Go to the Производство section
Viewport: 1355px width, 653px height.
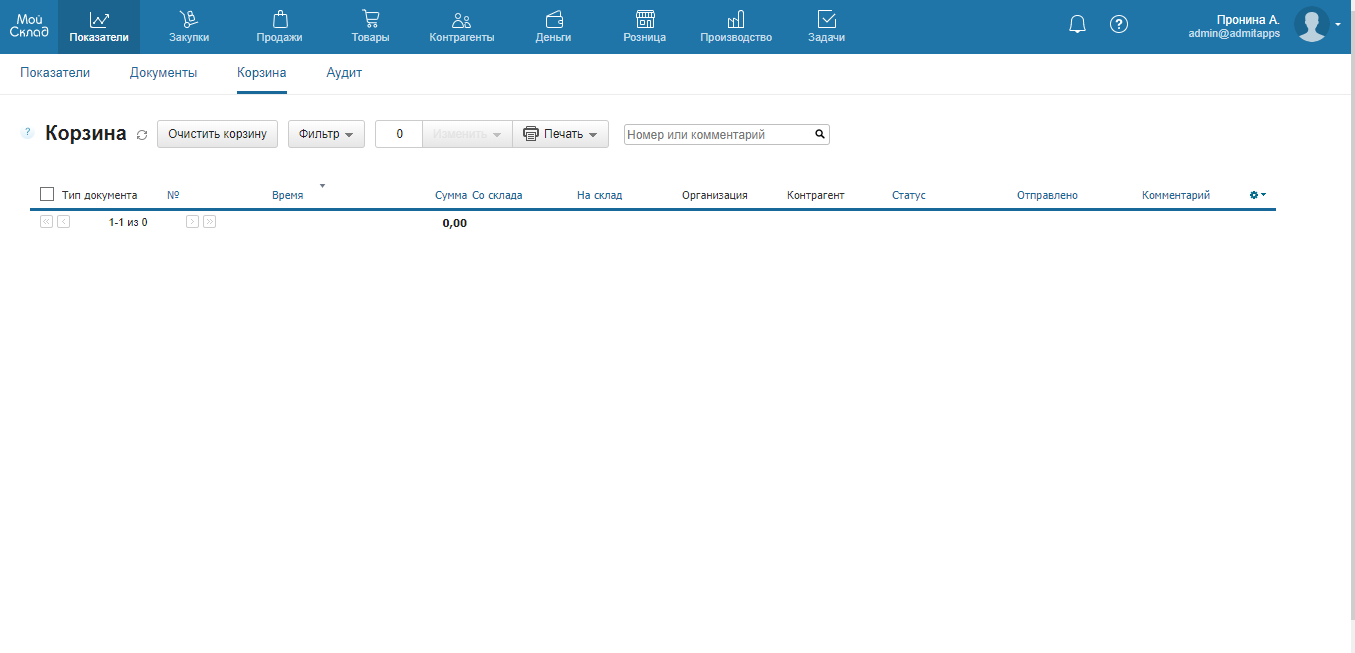click(736, 26)
